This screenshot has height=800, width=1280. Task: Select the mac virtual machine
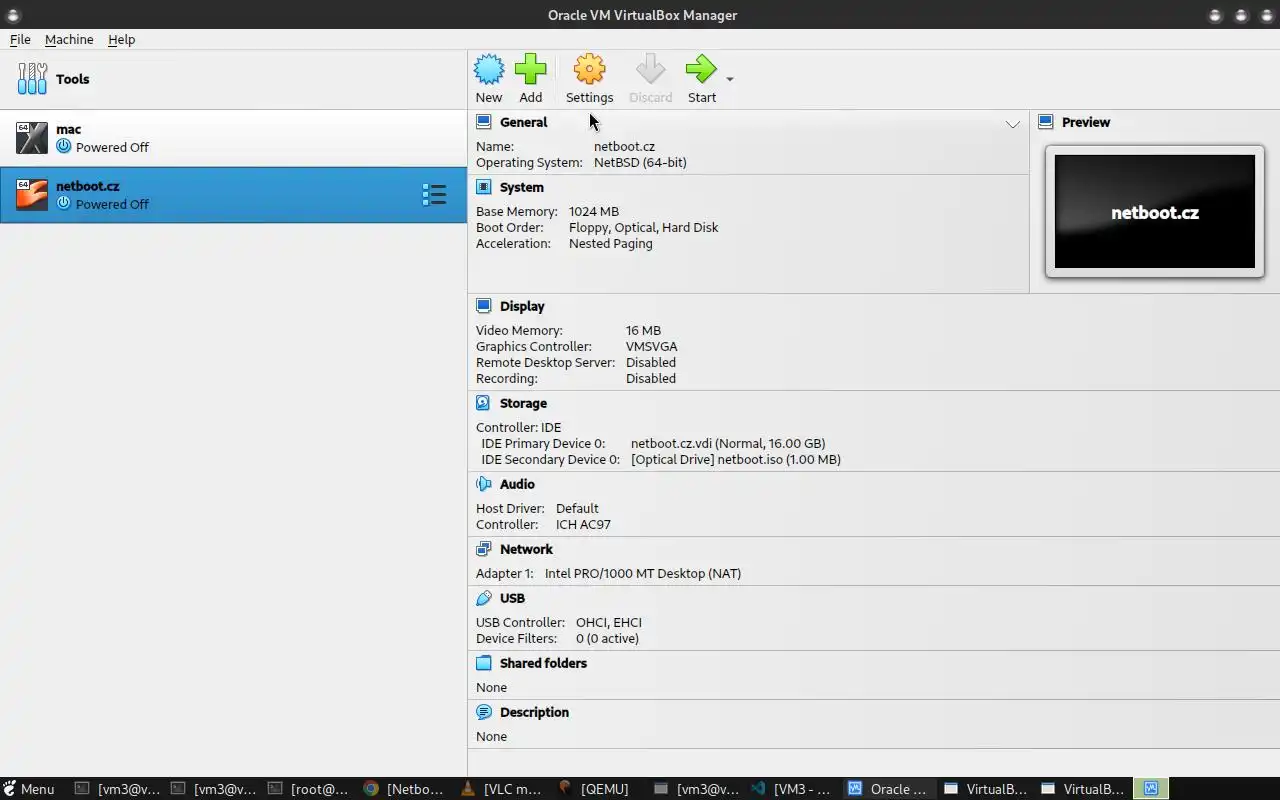tap(233, 138)
